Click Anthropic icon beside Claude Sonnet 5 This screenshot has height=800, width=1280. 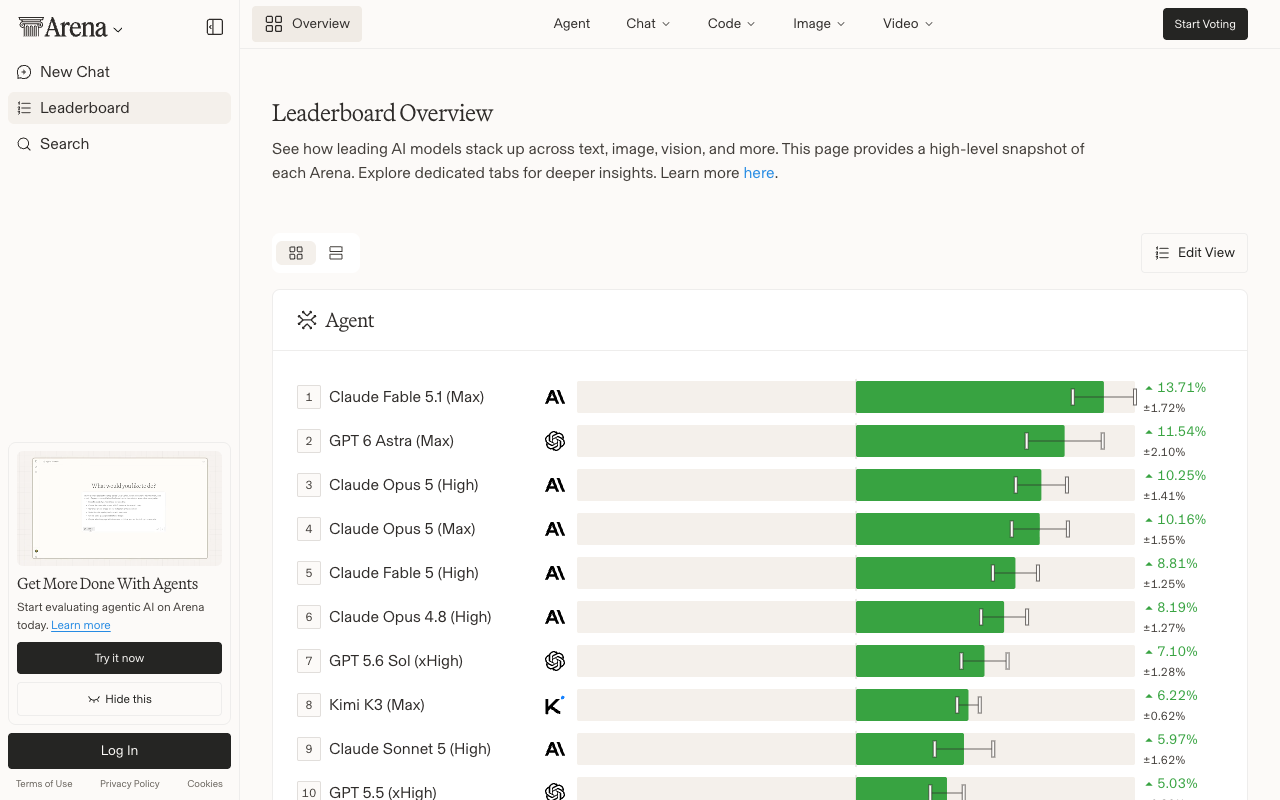coord(555,749)
